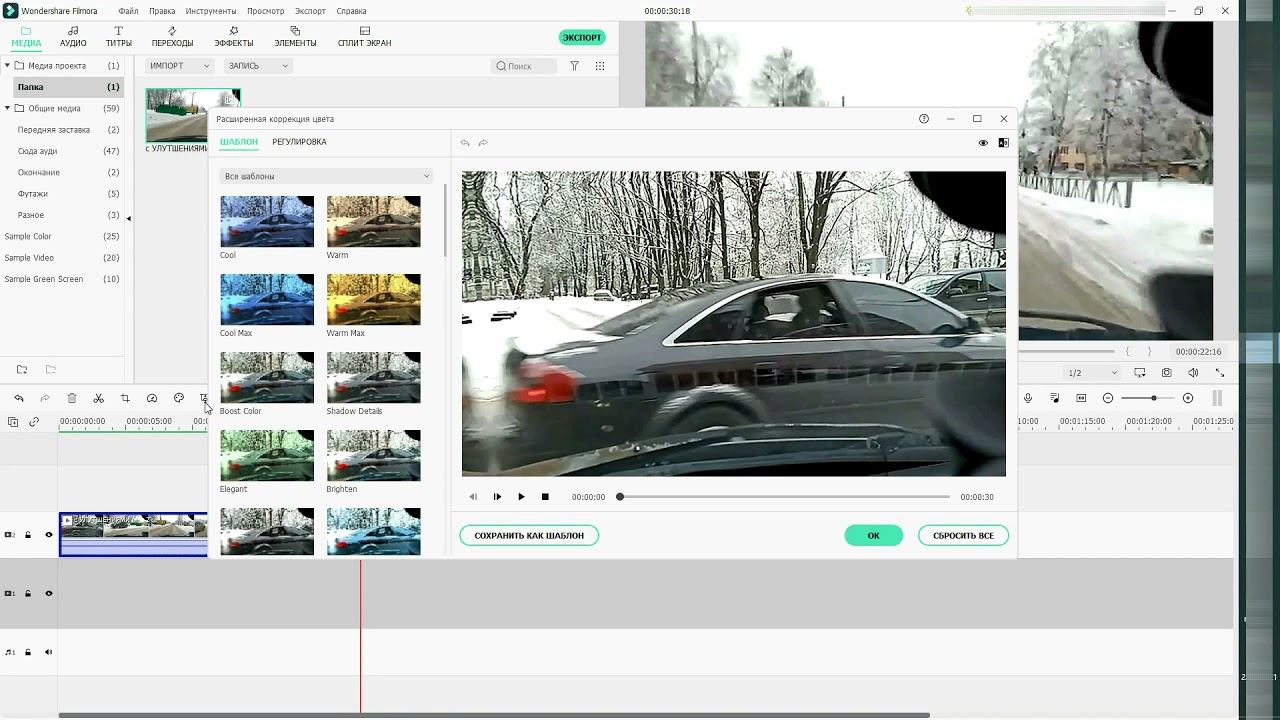Screen dimensions: 1280x720
Task: Switch media library to grid view icon
Action: [x=600, y=66]
